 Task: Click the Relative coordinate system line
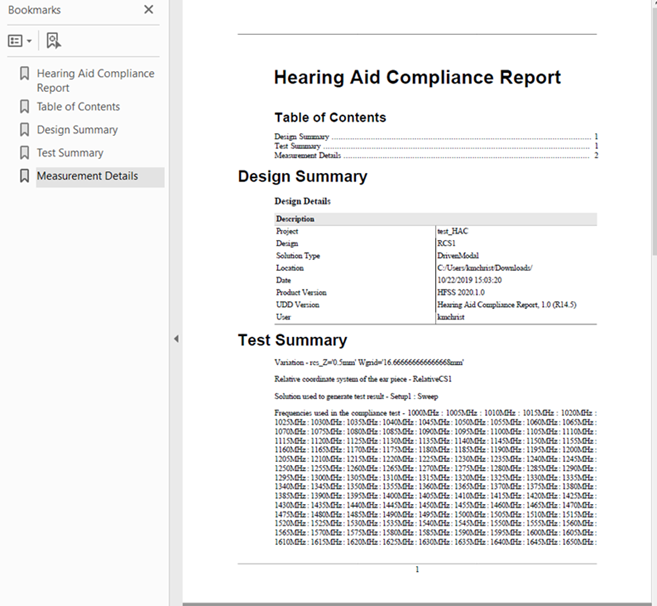pyautogui.click(x=363, y=379)
